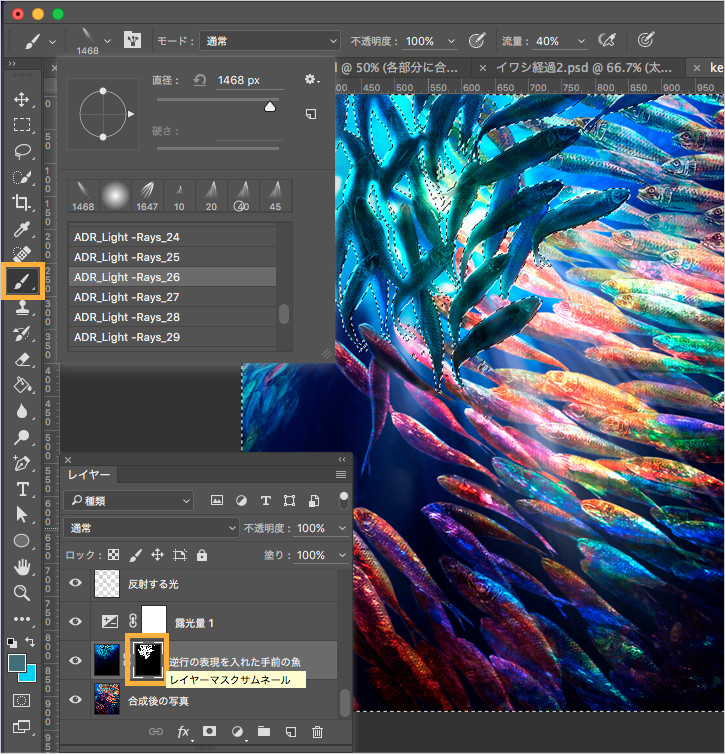Image resolution: width=725 pixels, height=754 pixels.
Task: Hide the 反射する光 layer
Action: pyautogui.click(x=75, y=583)
